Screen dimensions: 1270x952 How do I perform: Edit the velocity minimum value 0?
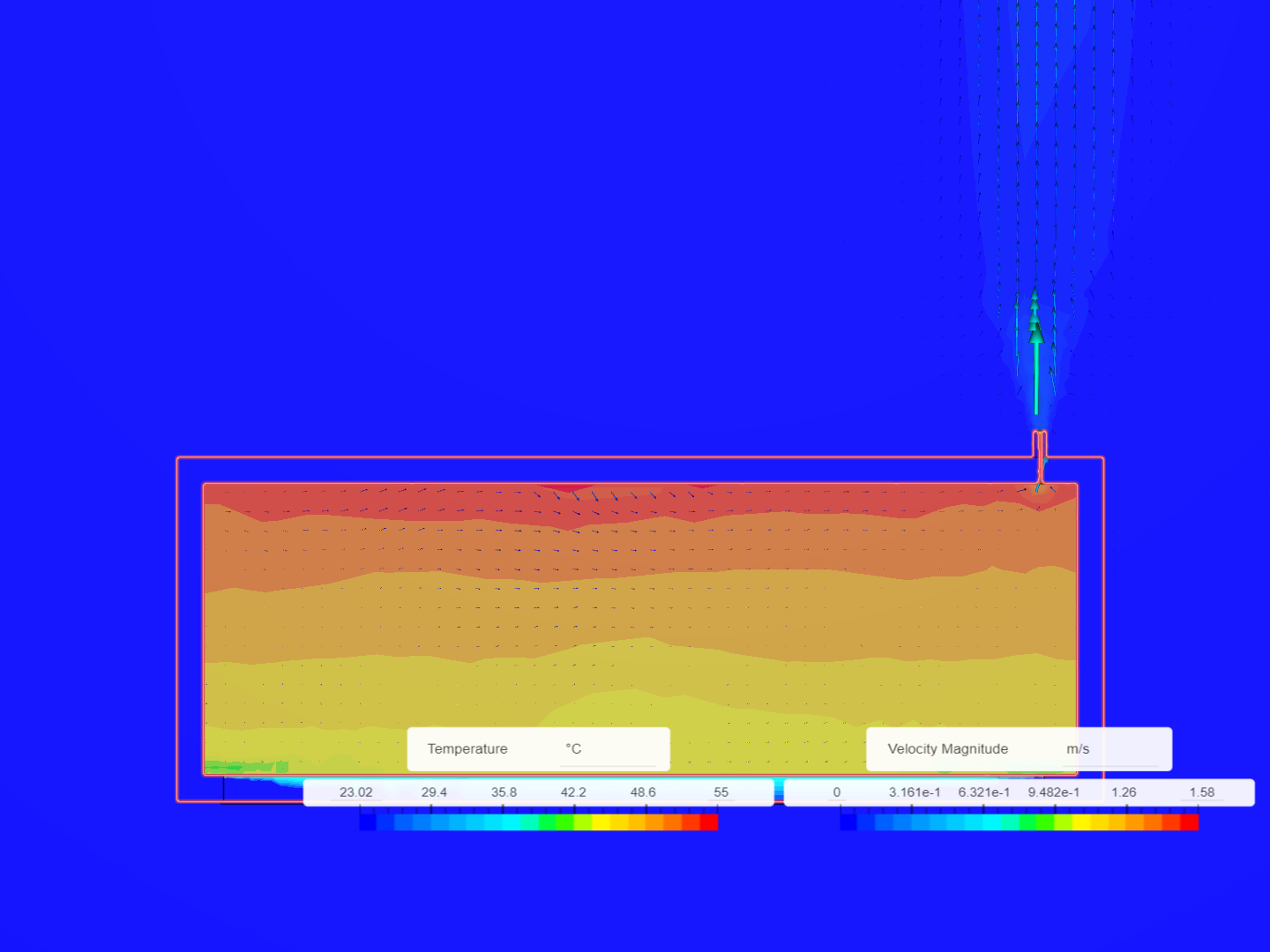837,792
